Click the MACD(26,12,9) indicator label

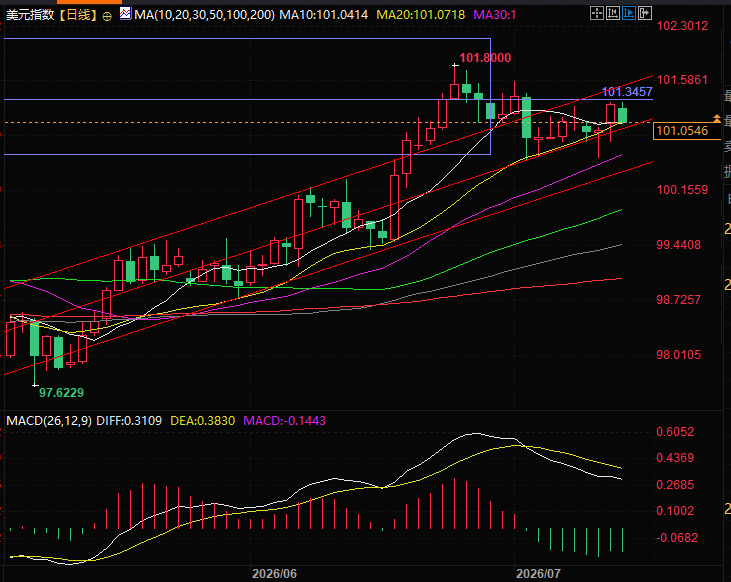49,421
